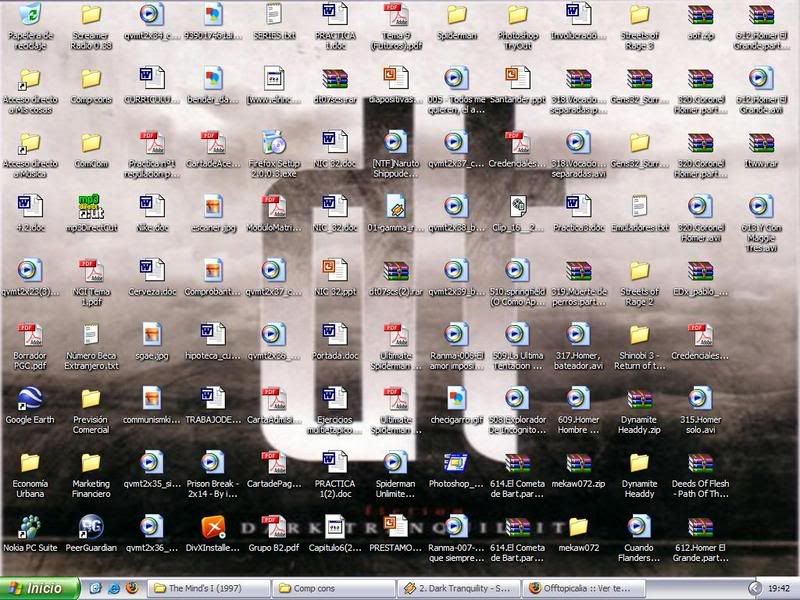This screenshot has height=600, width=800.
Task: Open the Grupo B2.pdf file
Action: point(273,526)
